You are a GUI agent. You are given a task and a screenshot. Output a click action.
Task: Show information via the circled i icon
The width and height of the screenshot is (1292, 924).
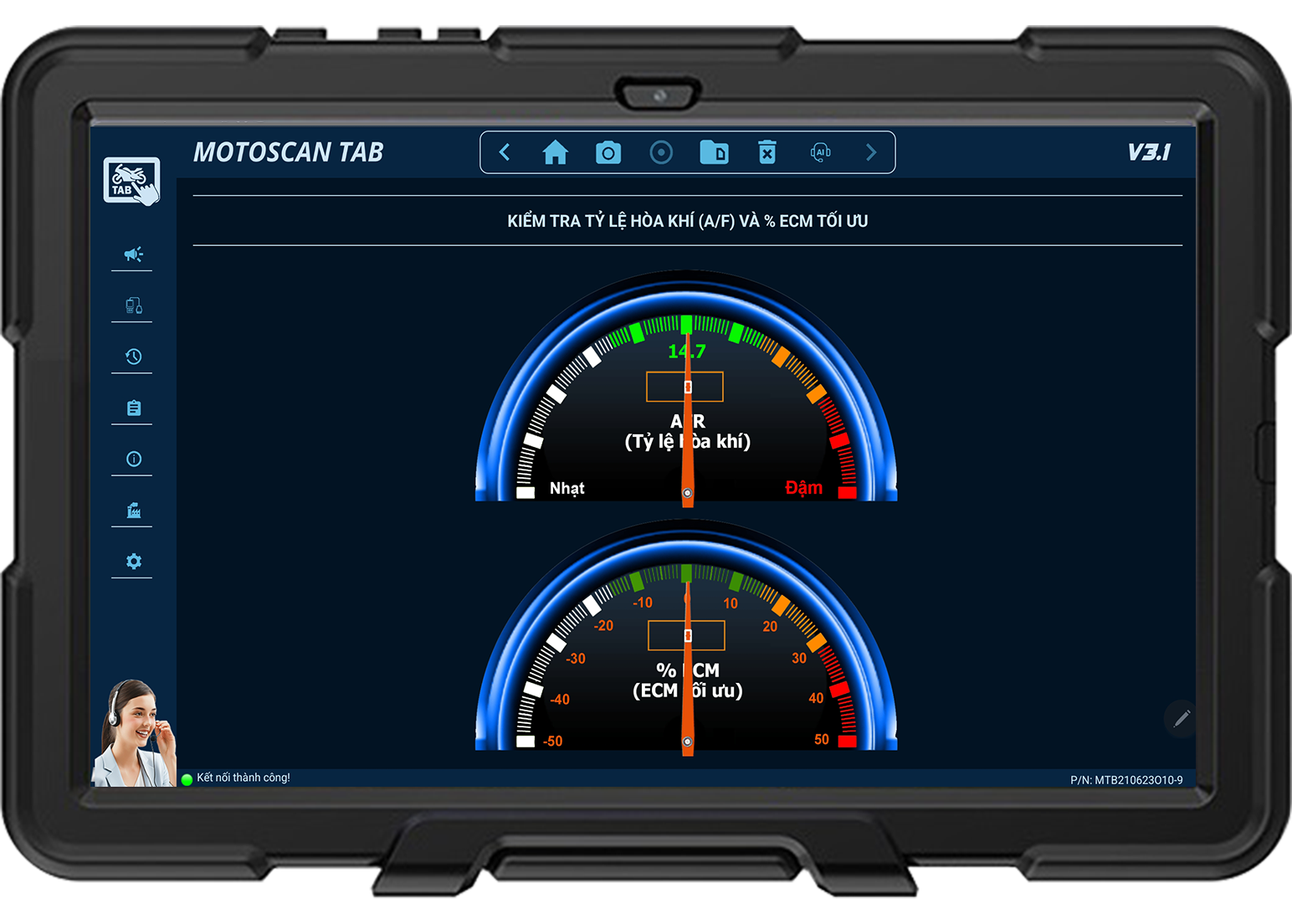(134, 459)
